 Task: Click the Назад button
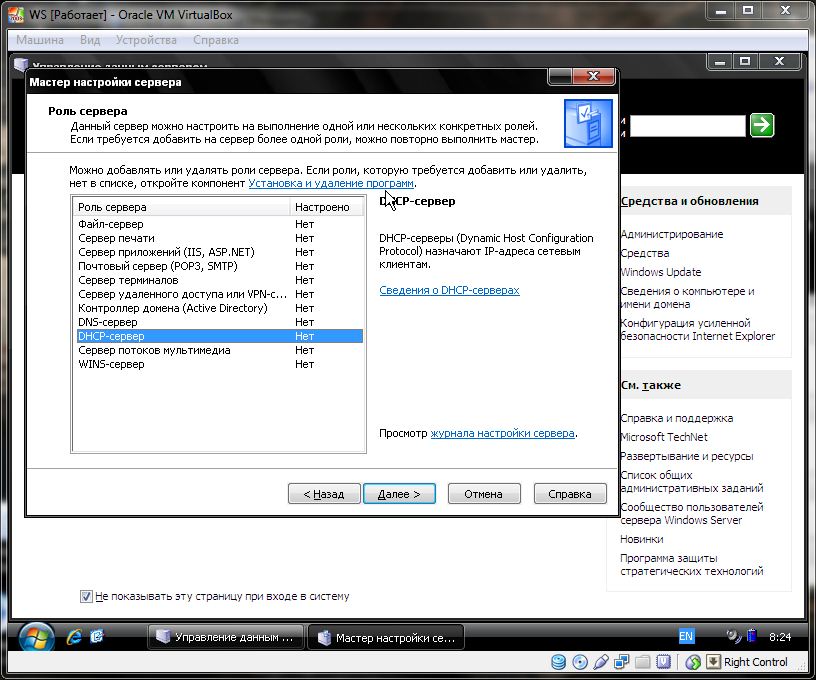coord(324,494)
